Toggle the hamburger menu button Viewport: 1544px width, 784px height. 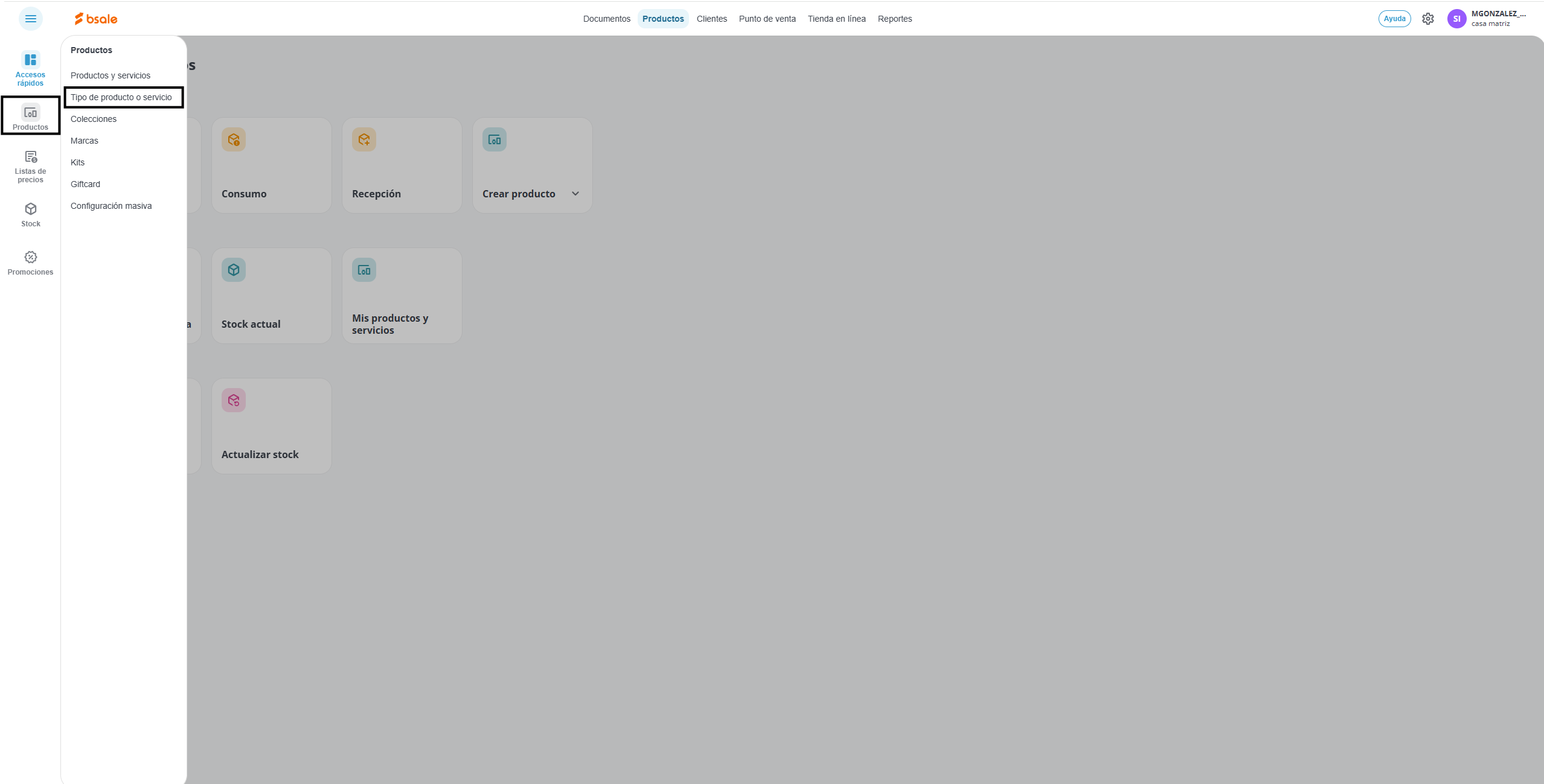coord(30,19)
